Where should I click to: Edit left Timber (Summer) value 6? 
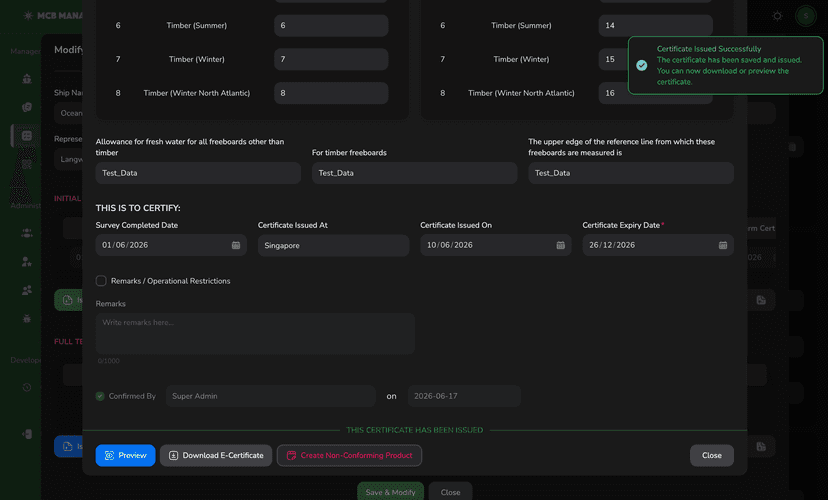click(x=331, y=25)
